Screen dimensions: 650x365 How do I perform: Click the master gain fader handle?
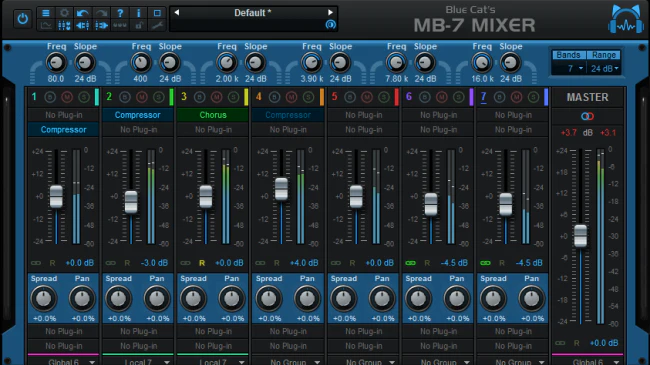point(580,236)
